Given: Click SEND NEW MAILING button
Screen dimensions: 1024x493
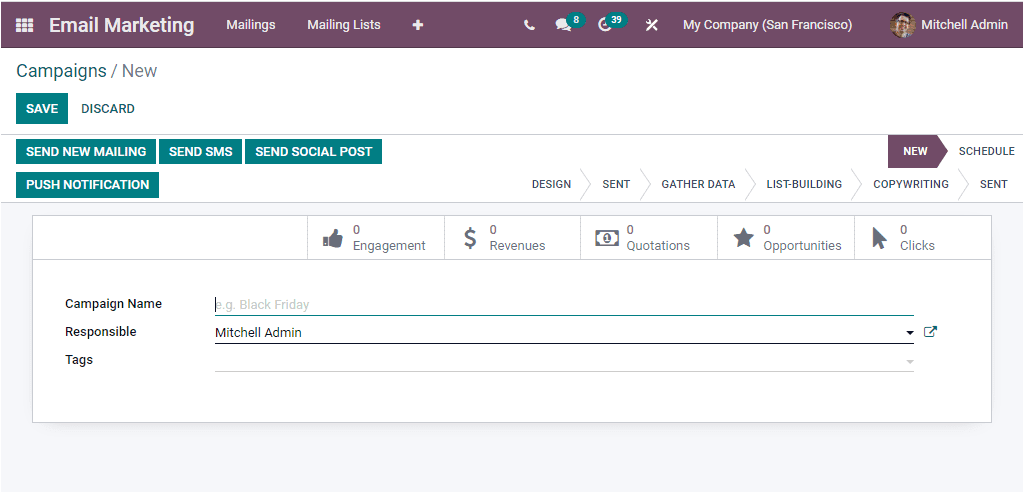Looking at the screenshot, I should (x=86, y=151).
